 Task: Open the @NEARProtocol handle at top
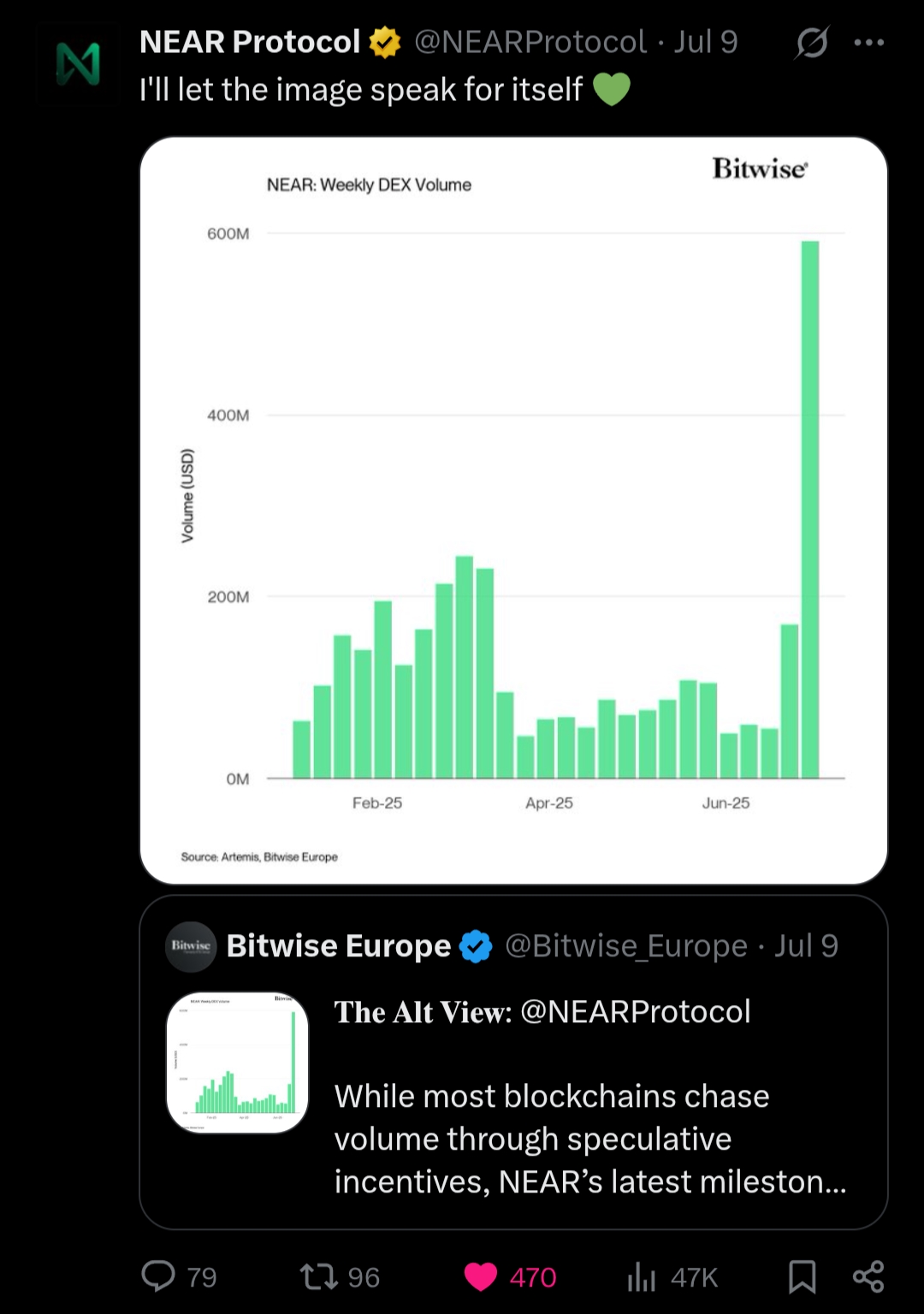coord(530,42)
